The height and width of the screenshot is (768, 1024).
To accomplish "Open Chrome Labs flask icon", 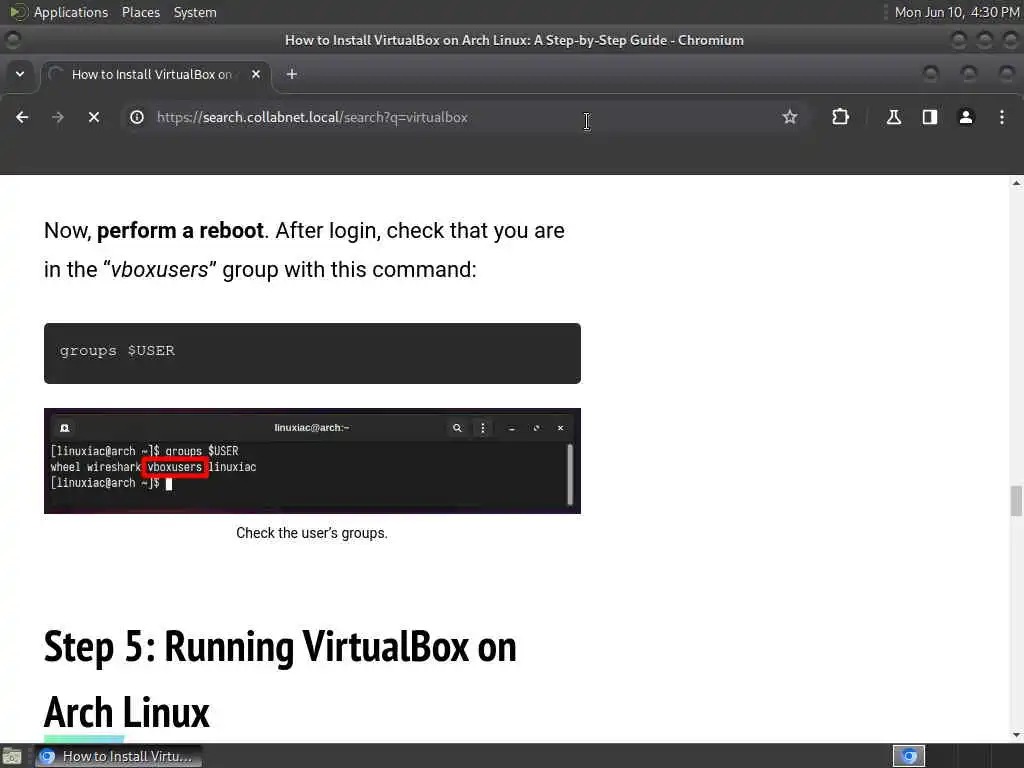I will [893, 118].
